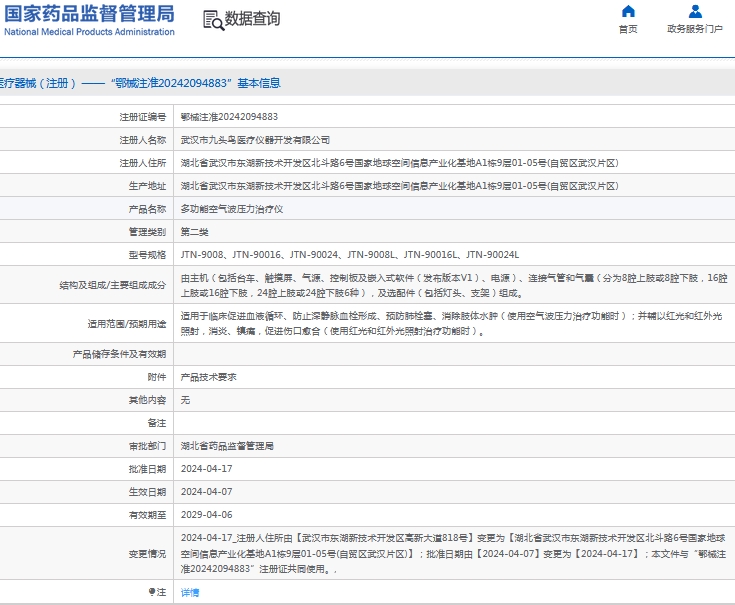Click approving department 湖北省药品监督管理局

pos(227,446)
